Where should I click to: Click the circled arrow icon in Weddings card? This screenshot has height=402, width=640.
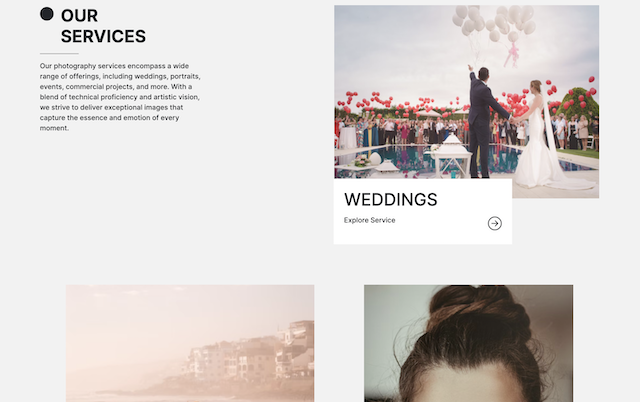click(x=495, y=223)
